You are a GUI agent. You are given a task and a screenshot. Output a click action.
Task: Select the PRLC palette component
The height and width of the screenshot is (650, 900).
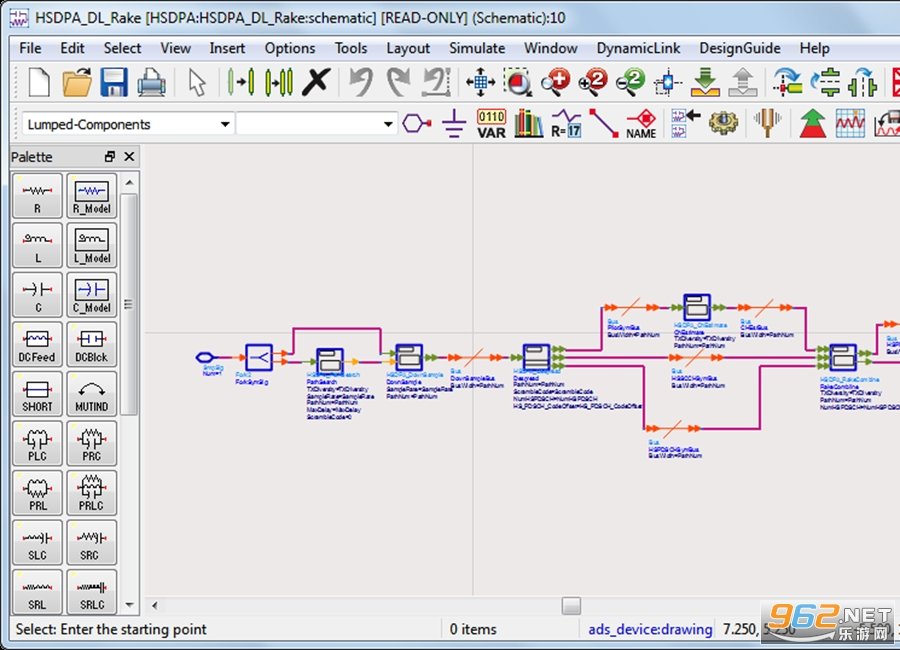tap(92, 493)
